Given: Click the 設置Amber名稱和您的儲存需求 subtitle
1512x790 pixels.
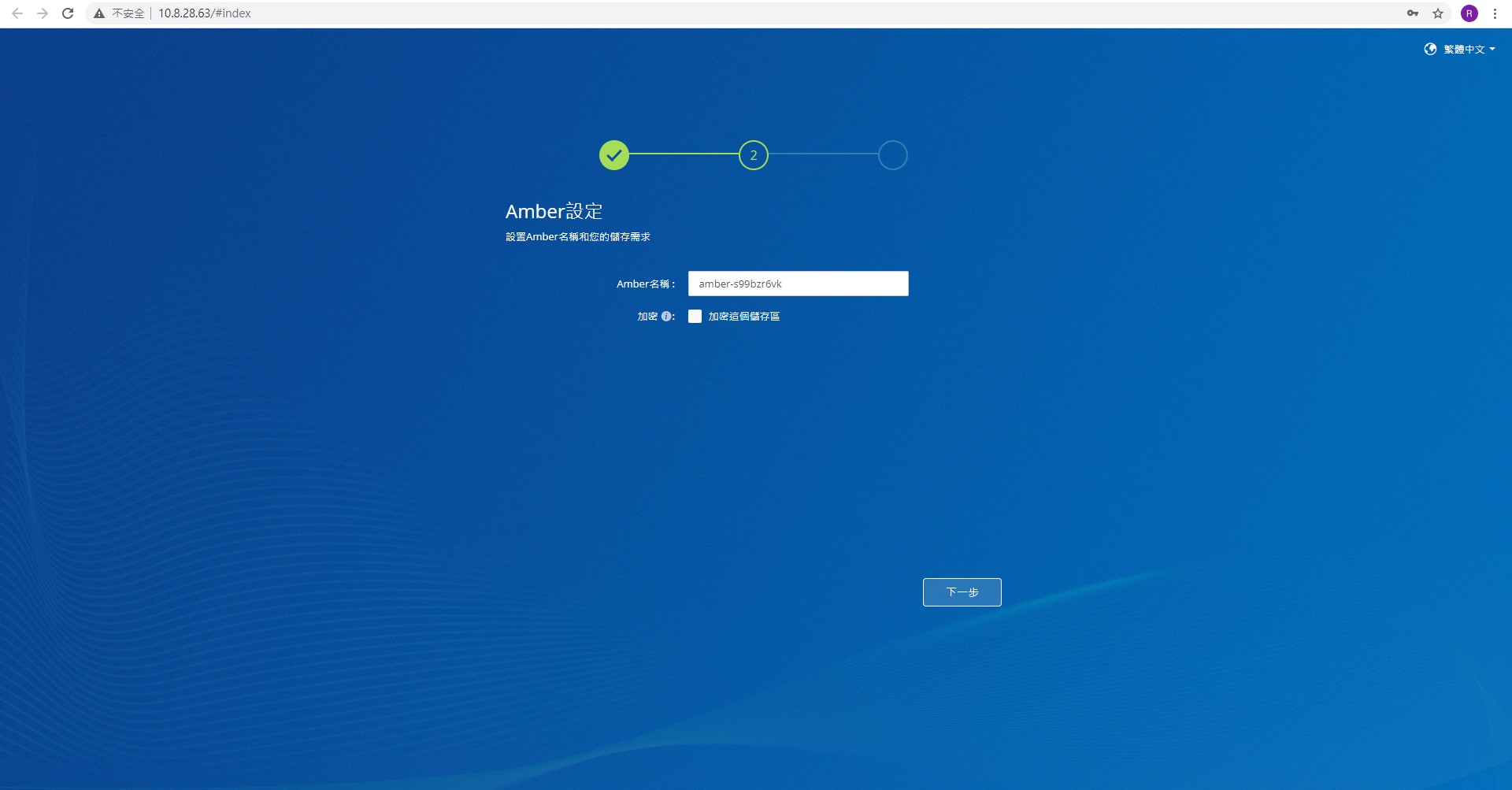Looking at the screenshot, I should [x=578, y=236].
